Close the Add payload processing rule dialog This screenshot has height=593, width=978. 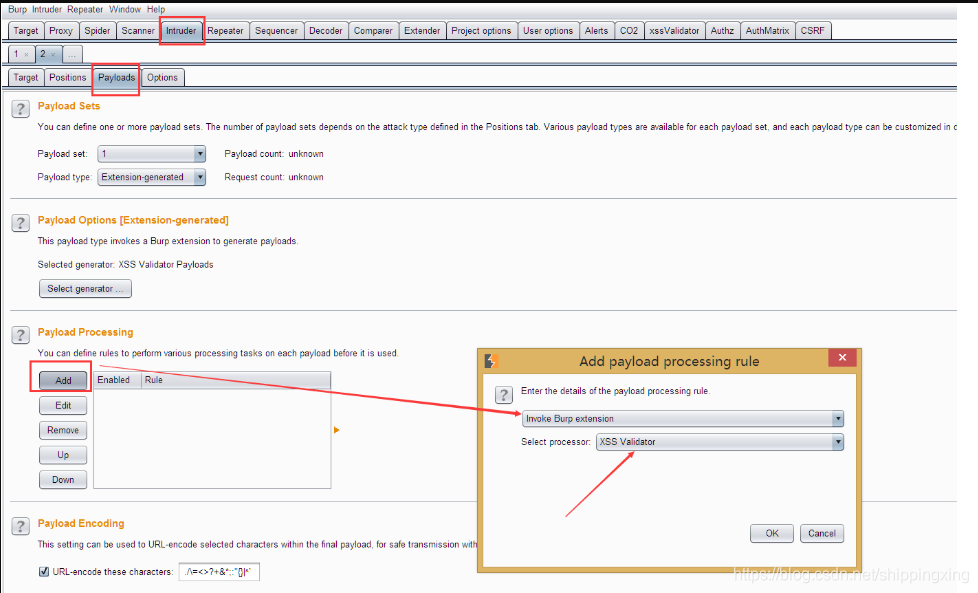[842, 357]
